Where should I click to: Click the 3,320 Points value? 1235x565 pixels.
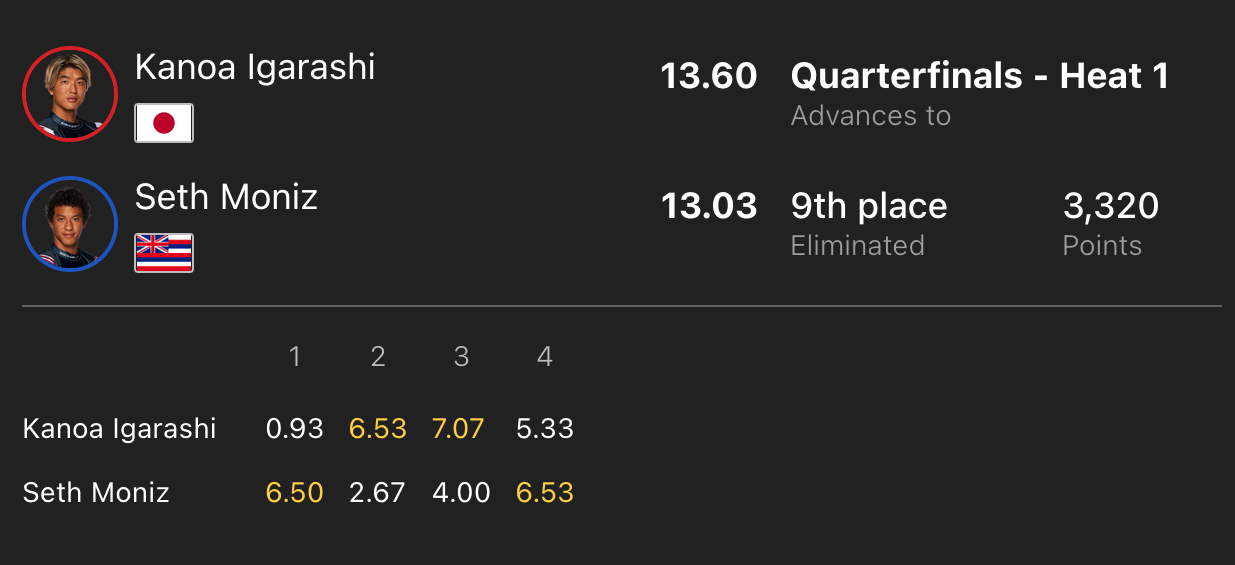click(1111, 206)
